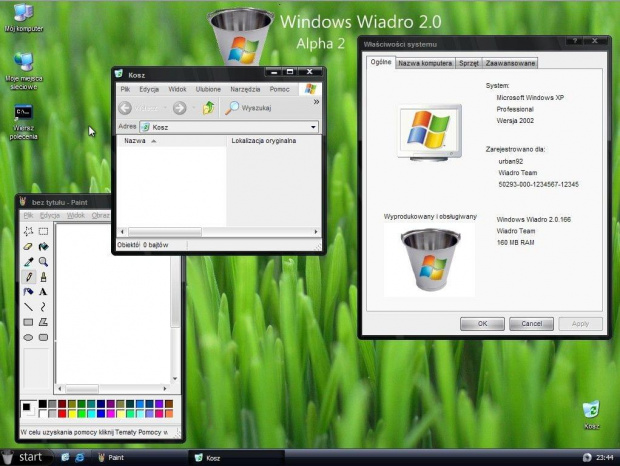Click Show Desktop quick launch icon

[x=65, y=457]
